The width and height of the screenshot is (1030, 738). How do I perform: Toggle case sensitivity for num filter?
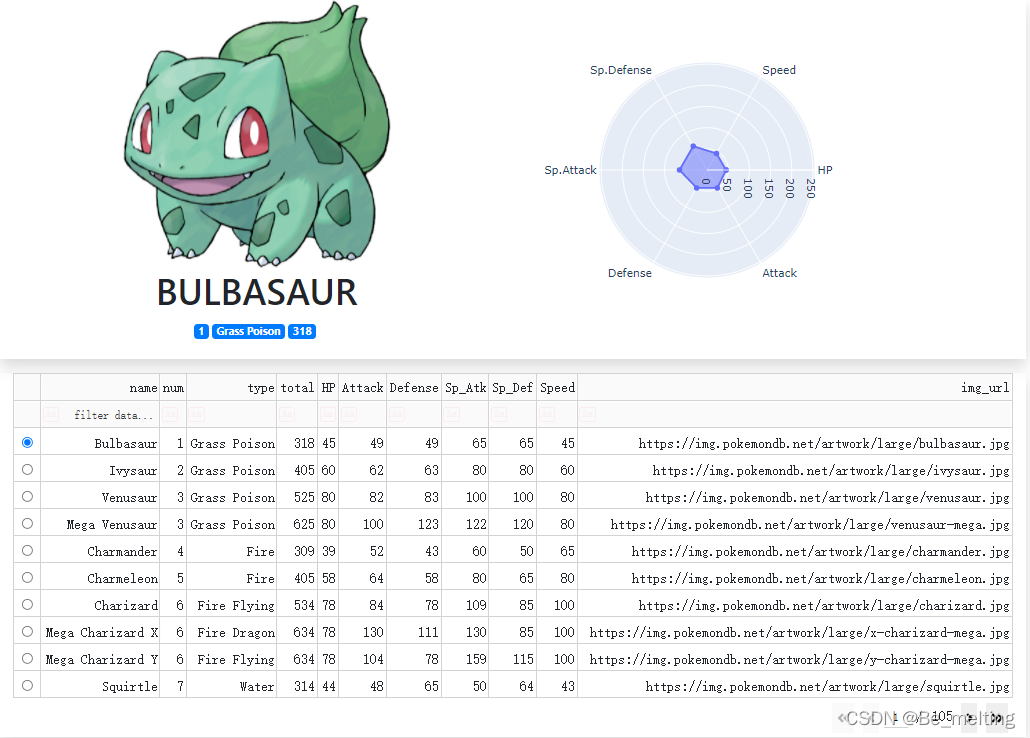(170, 415)
